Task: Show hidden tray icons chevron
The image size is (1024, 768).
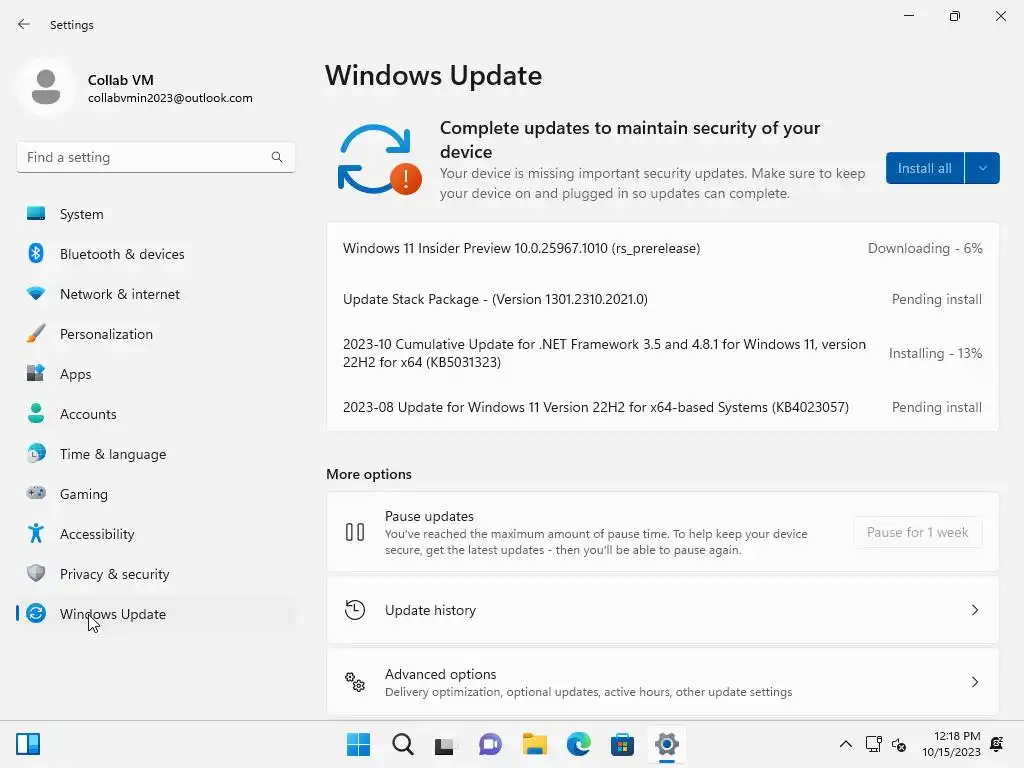Action: [x=845, y=744]
